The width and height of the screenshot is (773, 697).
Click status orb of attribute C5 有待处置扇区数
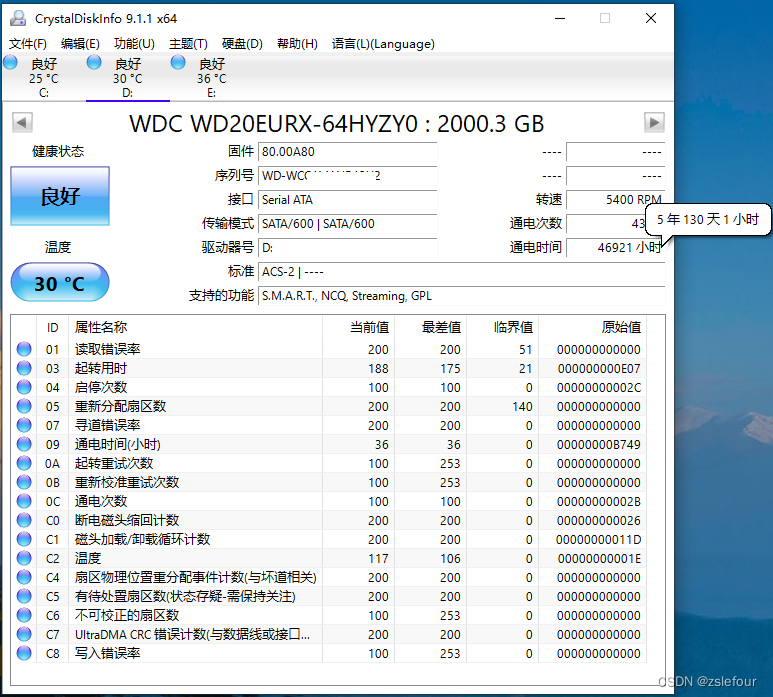24,596
